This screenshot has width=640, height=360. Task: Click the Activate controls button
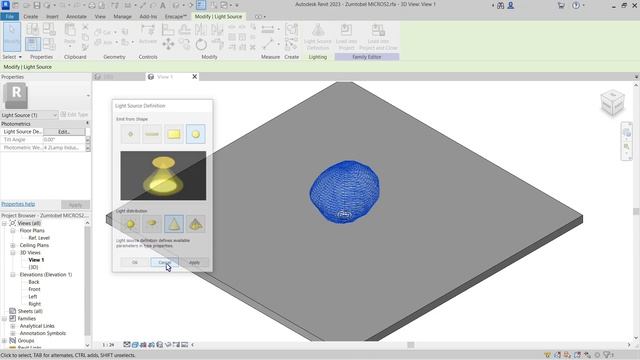tap(148, 34)
